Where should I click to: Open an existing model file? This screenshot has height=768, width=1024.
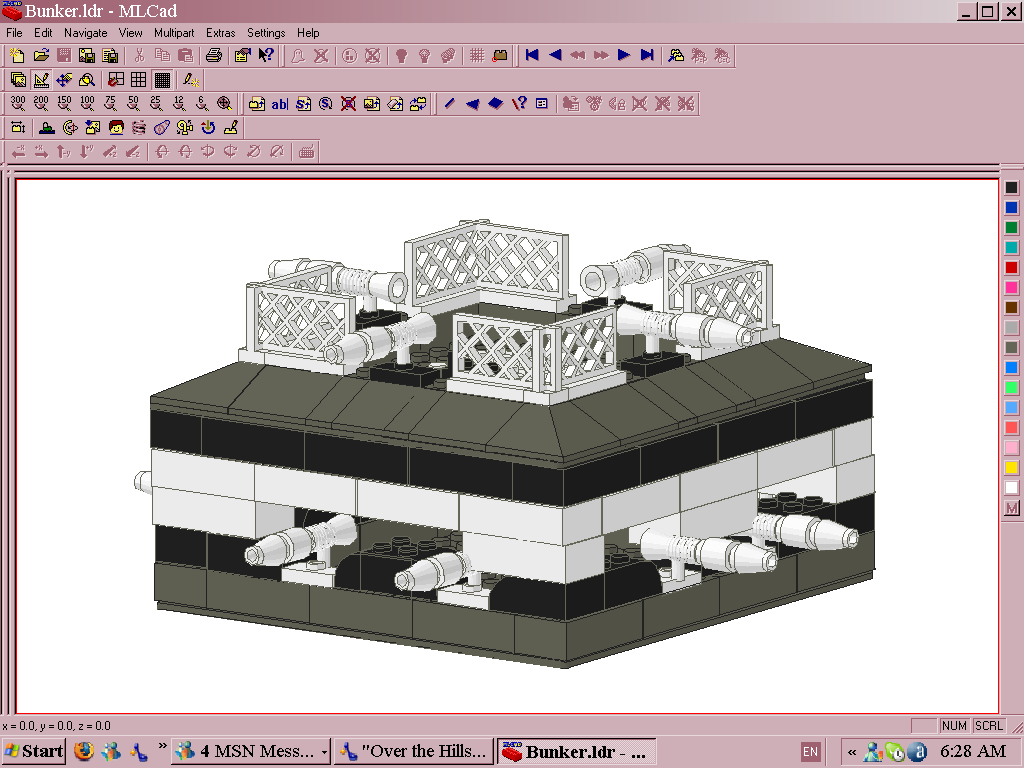click(41, 56)
